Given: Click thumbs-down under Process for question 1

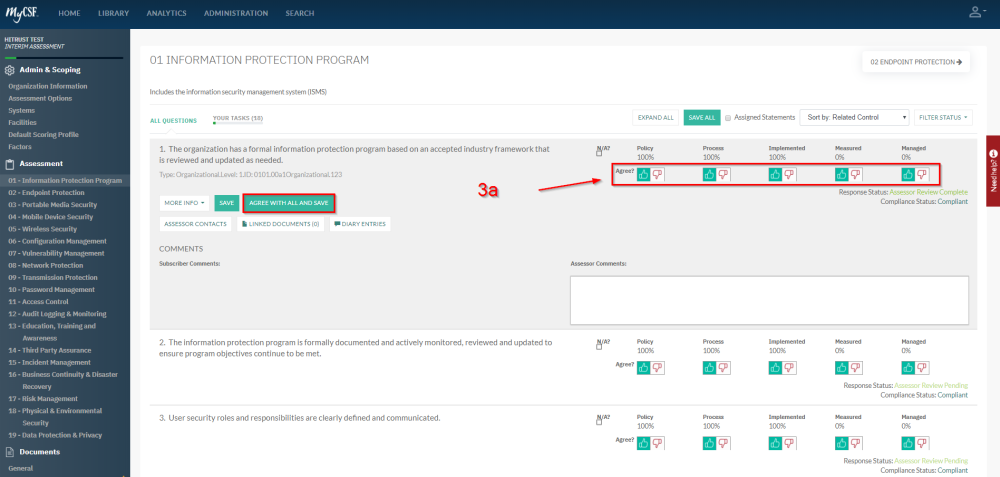Looking at the screenshot, I should [x=724, y=174].
